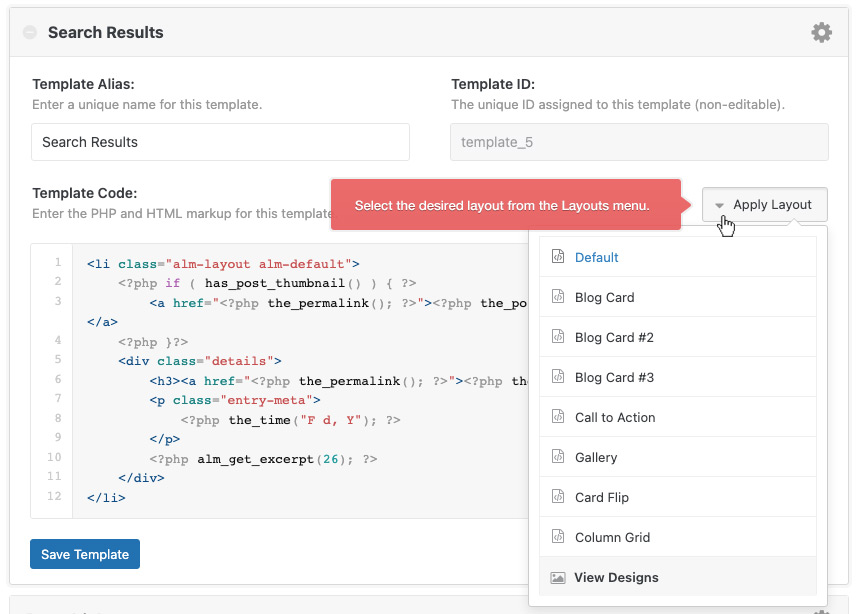Viewport: 857px width, 614px height.
Task: Click line number 5 in the gutter
Action: (x=58, y=359)
